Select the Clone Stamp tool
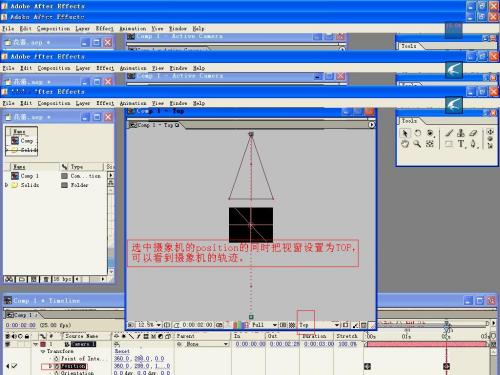500x375 pixels. [x=461, y=133]
